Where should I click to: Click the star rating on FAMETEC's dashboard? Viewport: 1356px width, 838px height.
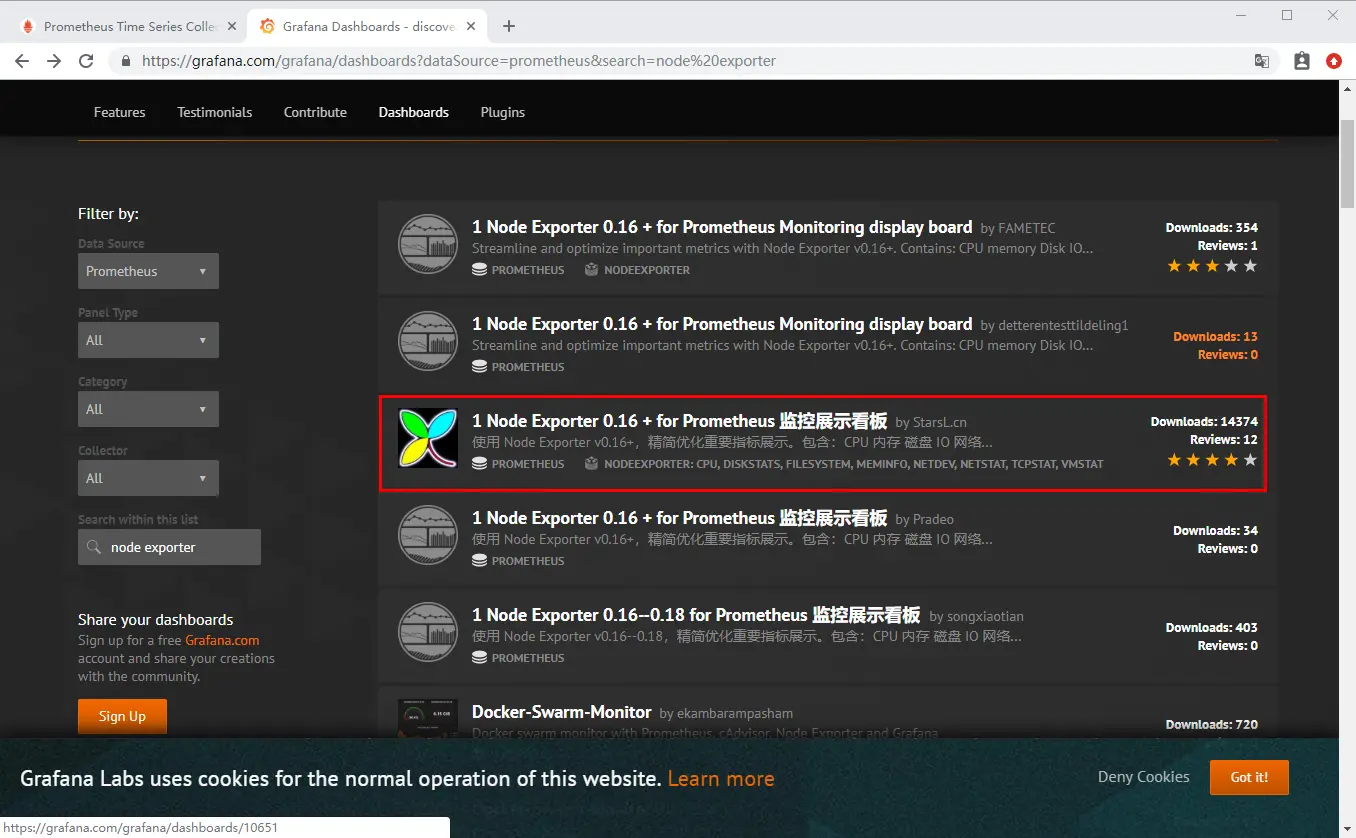pos(1212,266)
